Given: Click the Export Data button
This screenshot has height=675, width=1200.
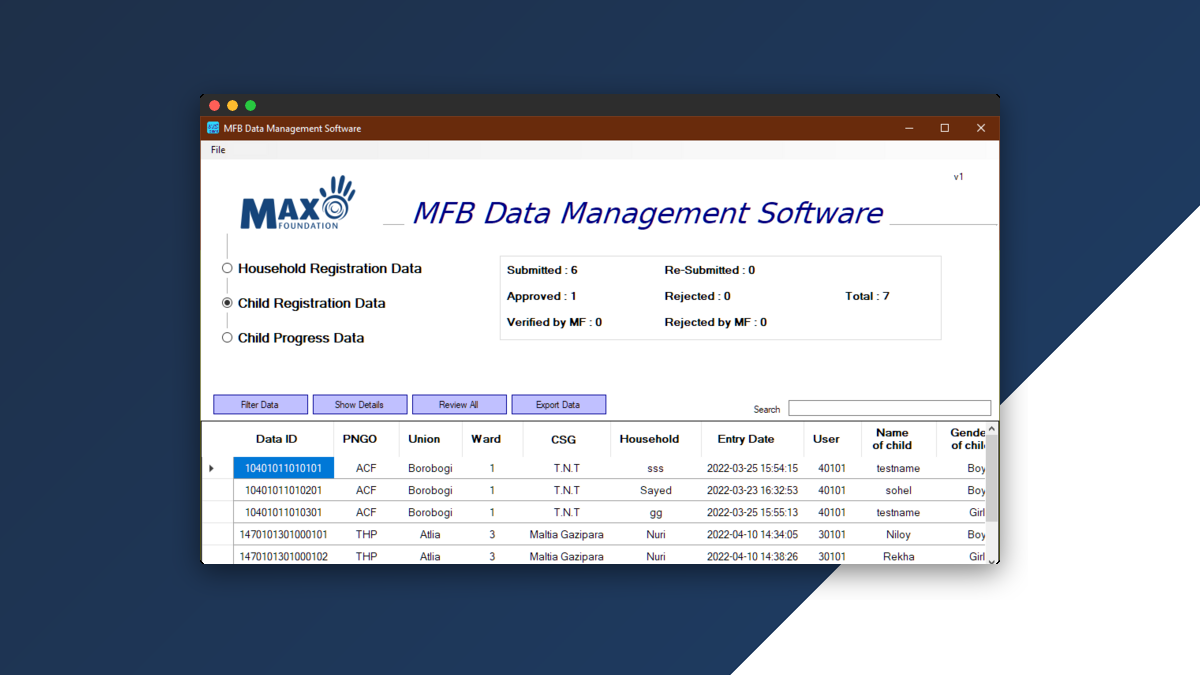Looking at the screenshot, I should tap(558, 404).
